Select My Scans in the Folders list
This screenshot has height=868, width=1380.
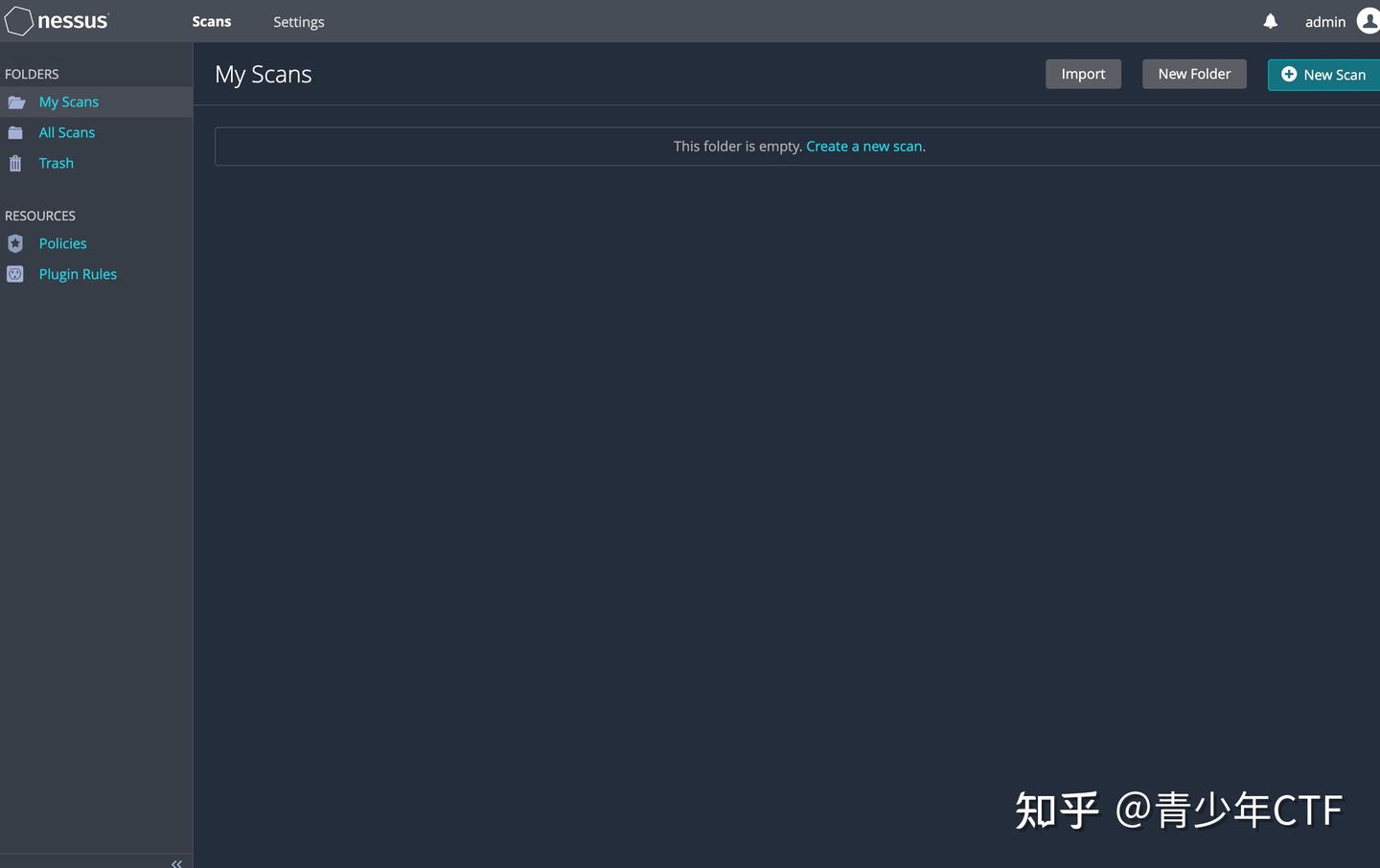coord(68,102)
